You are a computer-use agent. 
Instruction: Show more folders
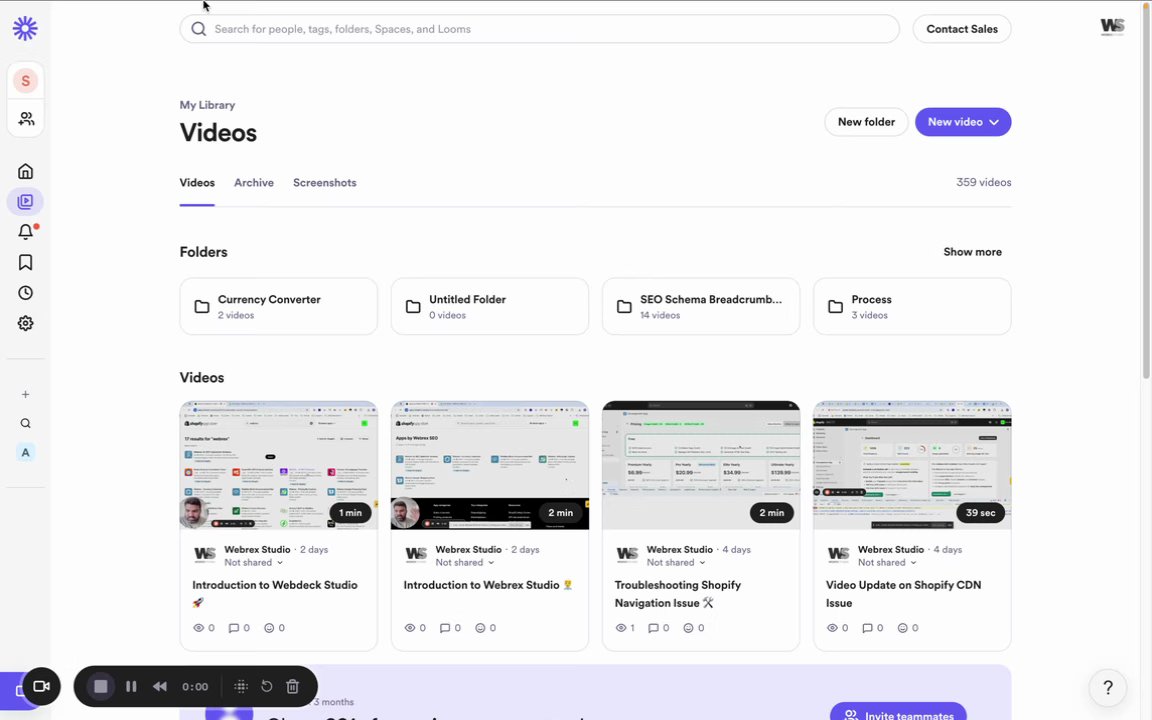(972, 252)
